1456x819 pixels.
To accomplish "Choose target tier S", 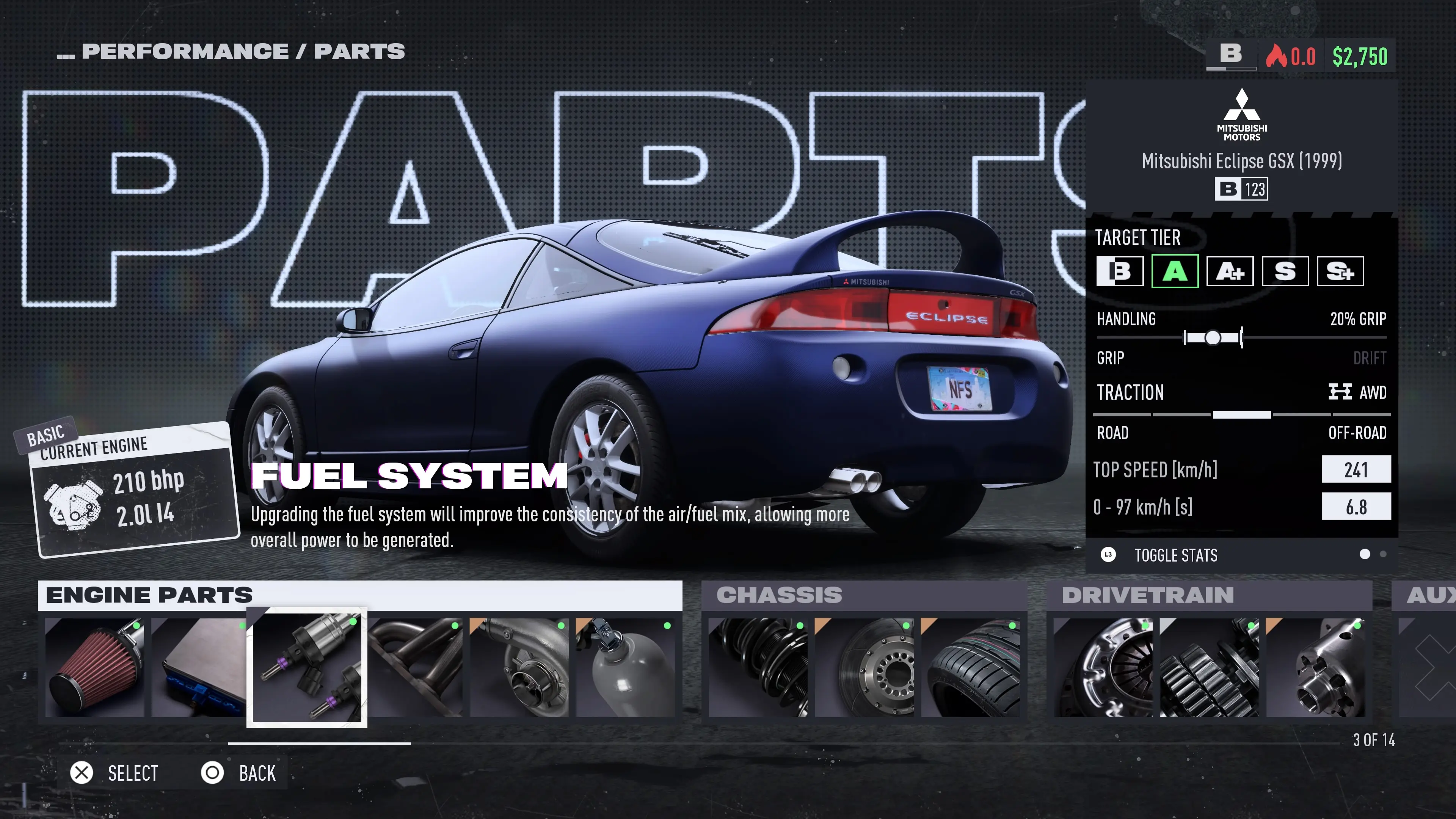I will [1285, 271].
